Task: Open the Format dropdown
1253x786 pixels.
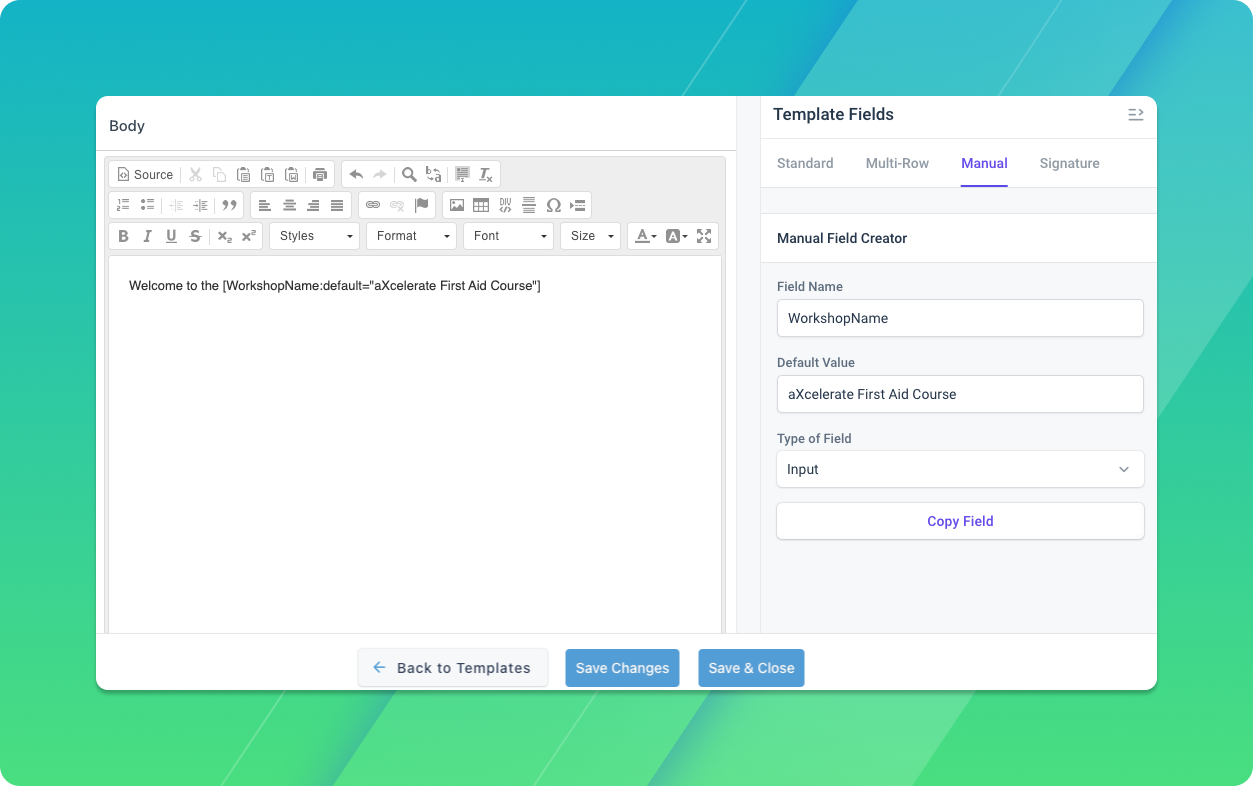Action: pos(412,236)
